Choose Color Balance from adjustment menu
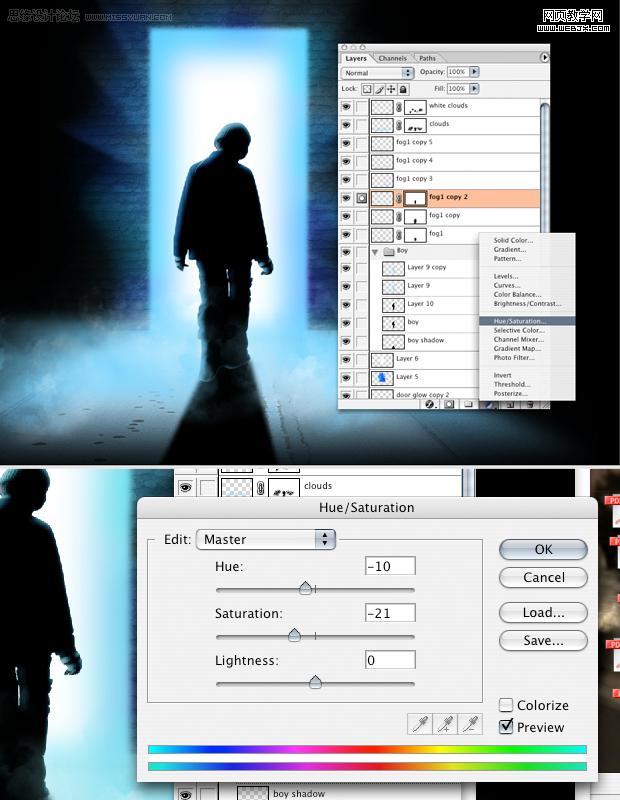Image resolution: width=620 pixels, height=800 pixels. (x=517, y=295)
